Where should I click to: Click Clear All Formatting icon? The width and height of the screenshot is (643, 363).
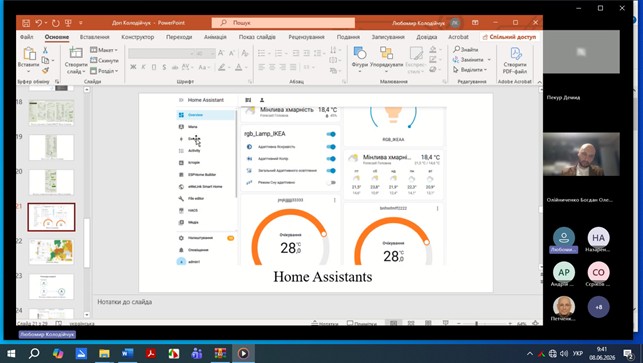(245, 53)
